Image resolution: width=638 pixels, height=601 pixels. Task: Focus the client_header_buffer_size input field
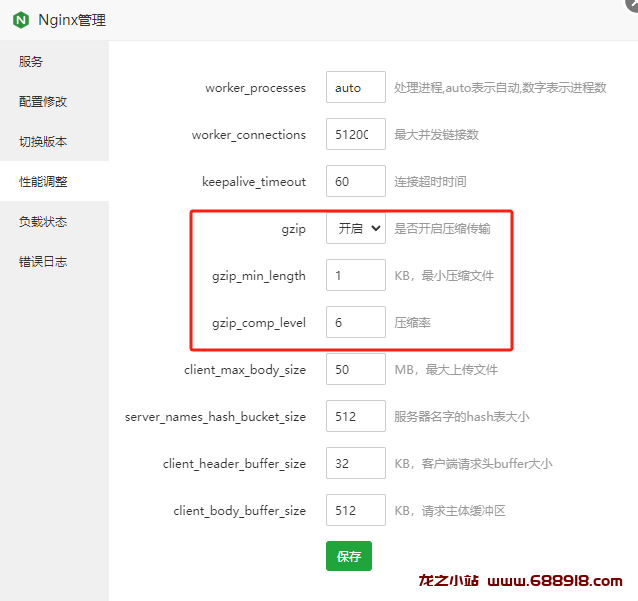pyautogui.click(x=356, y=463)
